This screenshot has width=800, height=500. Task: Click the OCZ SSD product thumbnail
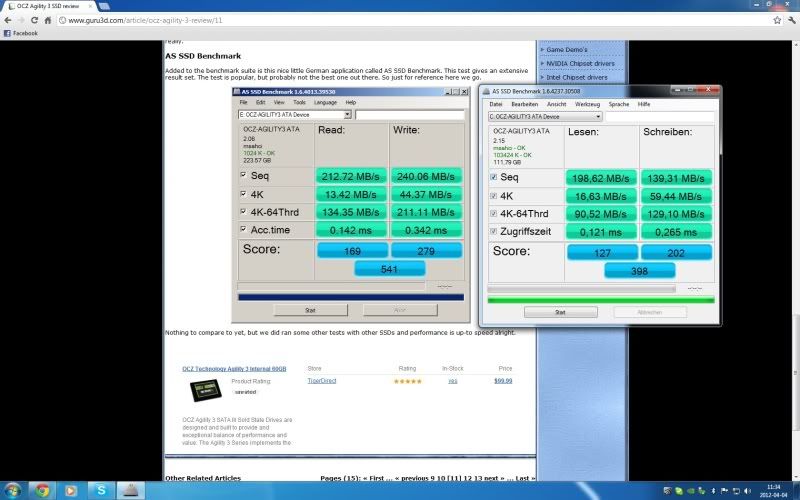(206, 391)
